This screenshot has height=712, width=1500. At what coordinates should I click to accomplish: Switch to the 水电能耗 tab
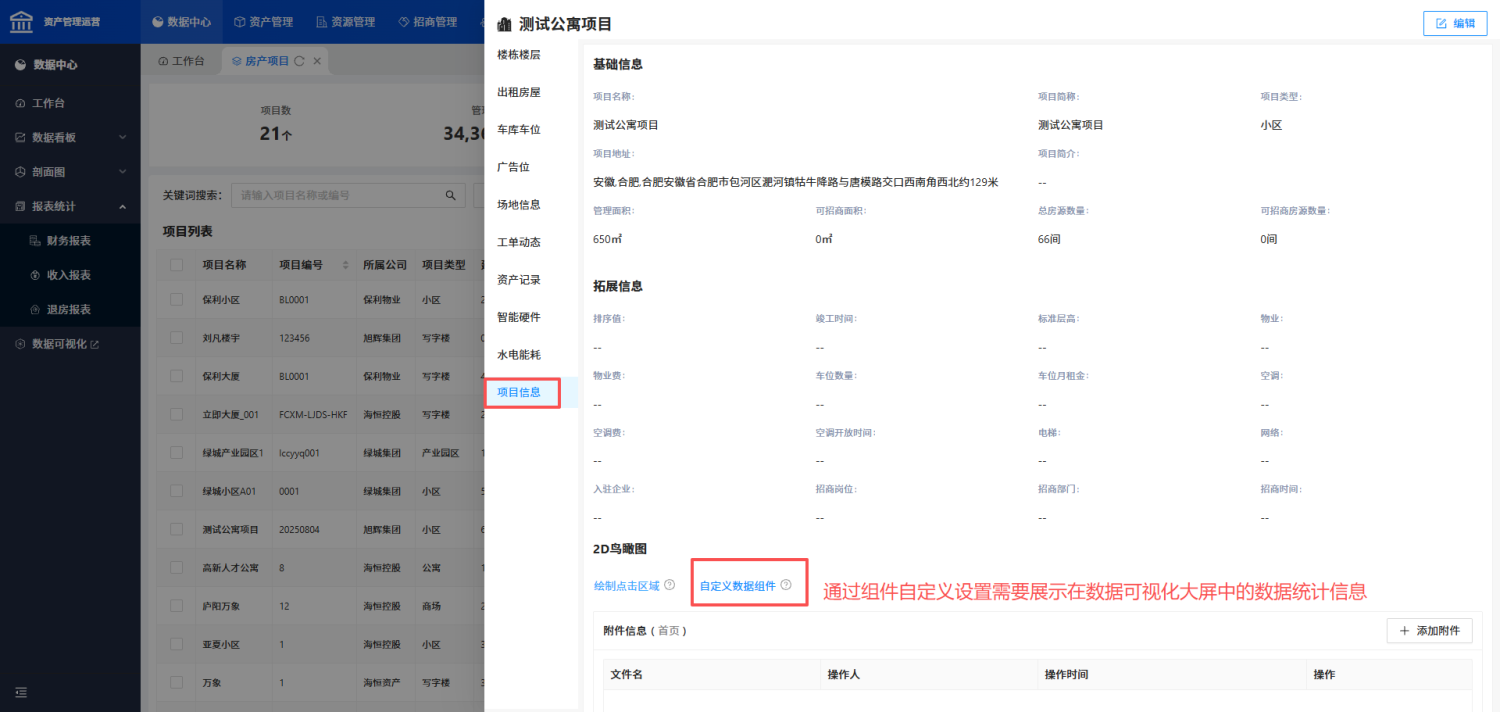point(519,355)
